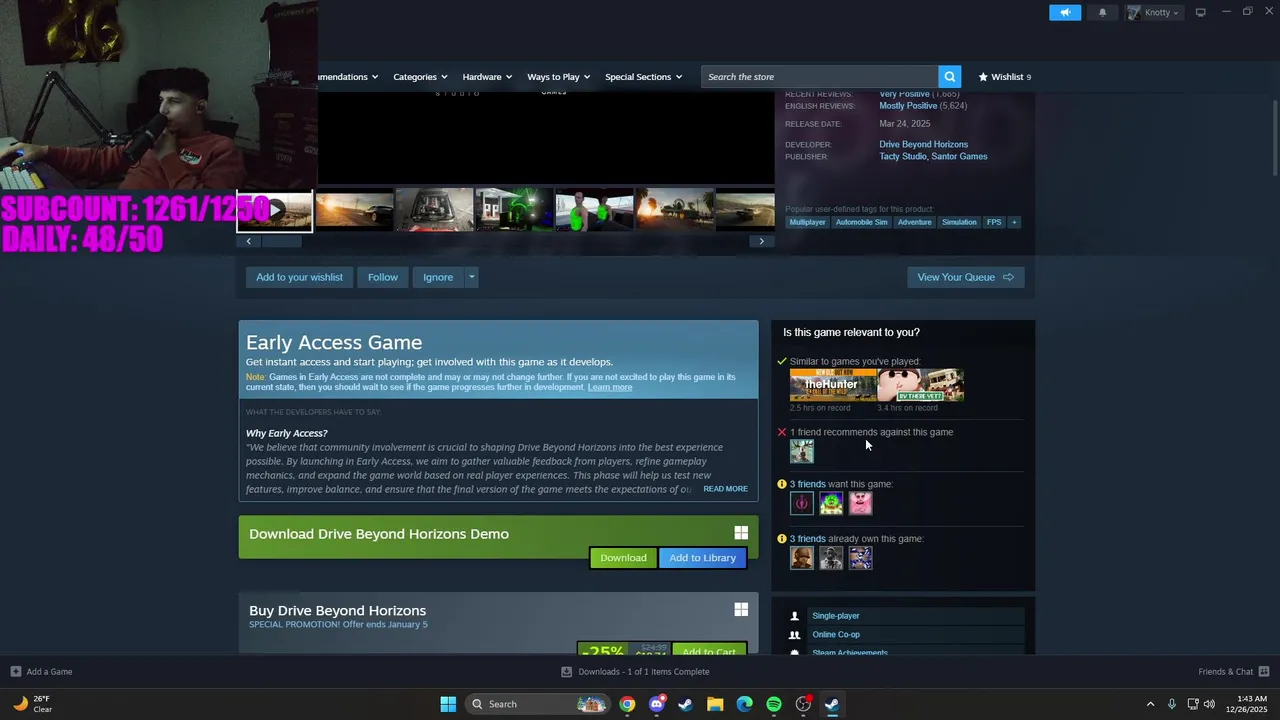Click the Automobile Sim tag

point(861,222)
